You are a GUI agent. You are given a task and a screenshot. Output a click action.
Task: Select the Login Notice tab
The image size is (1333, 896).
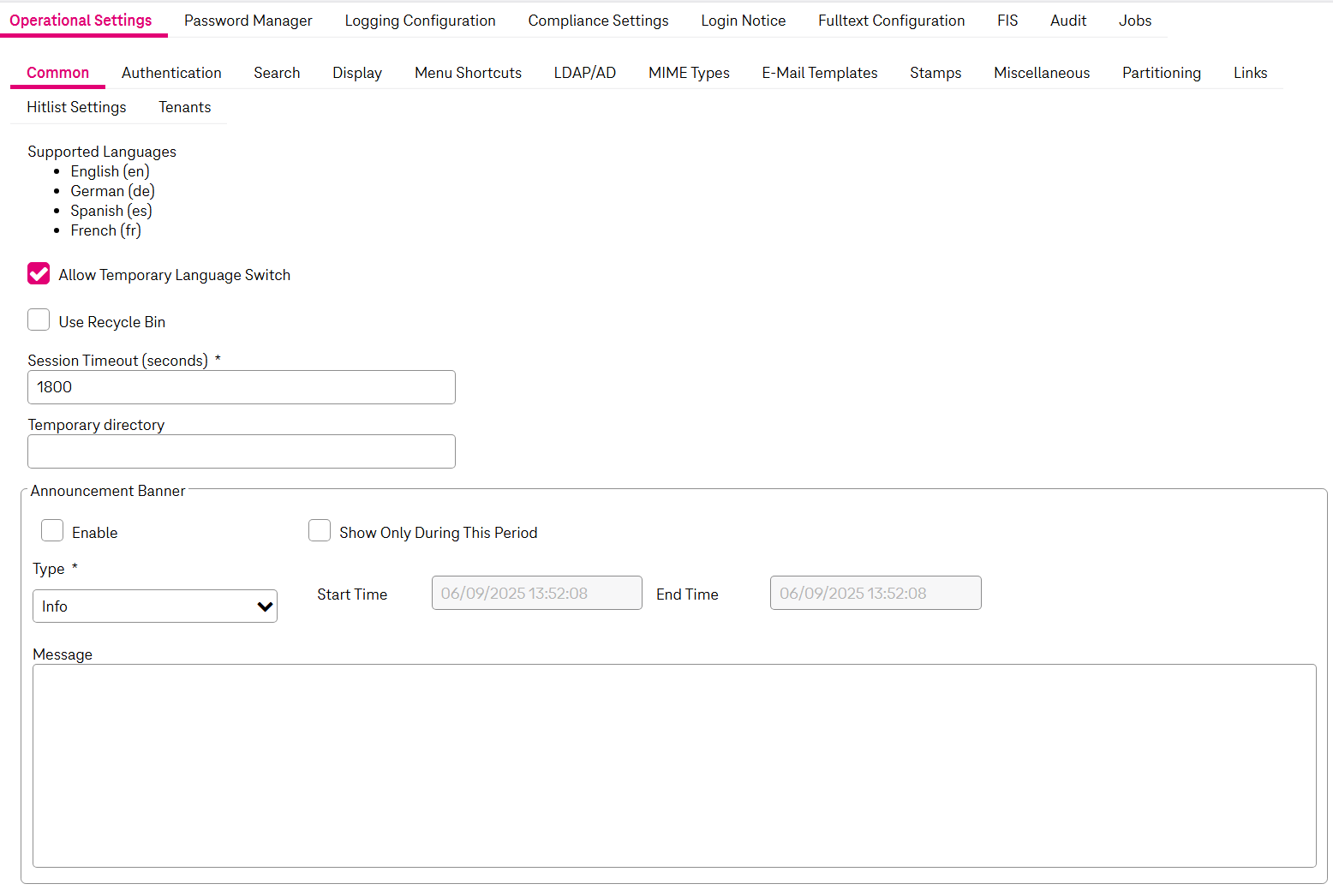pyautogui.click(x=743, y=21)
